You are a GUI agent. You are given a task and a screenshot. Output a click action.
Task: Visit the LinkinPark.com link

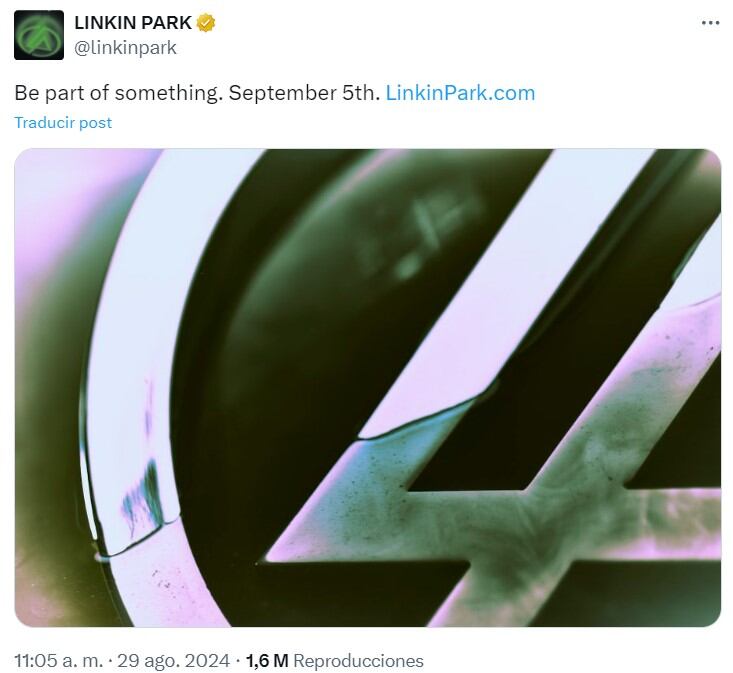point(460,93)
